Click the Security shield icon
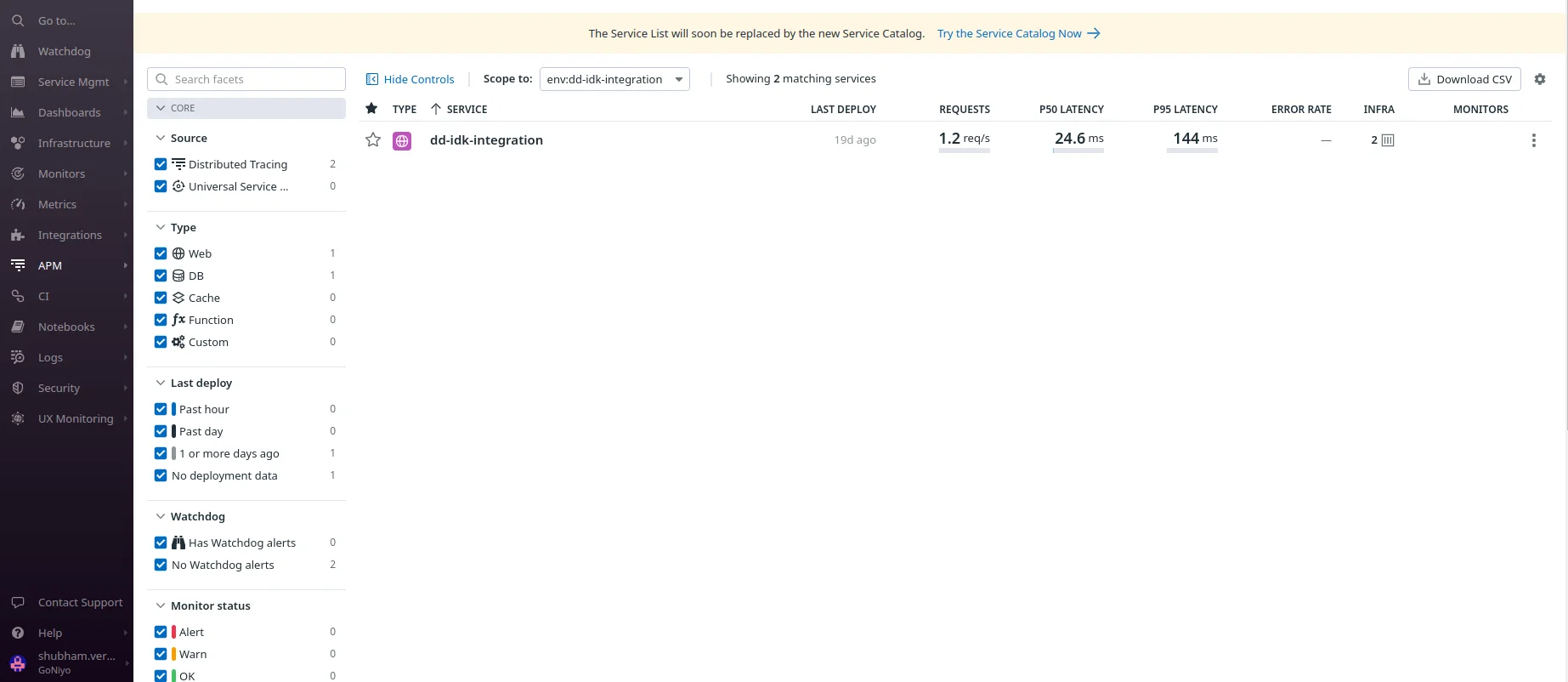This screenshot has height=682, width=1568. [x=18, y=388]
